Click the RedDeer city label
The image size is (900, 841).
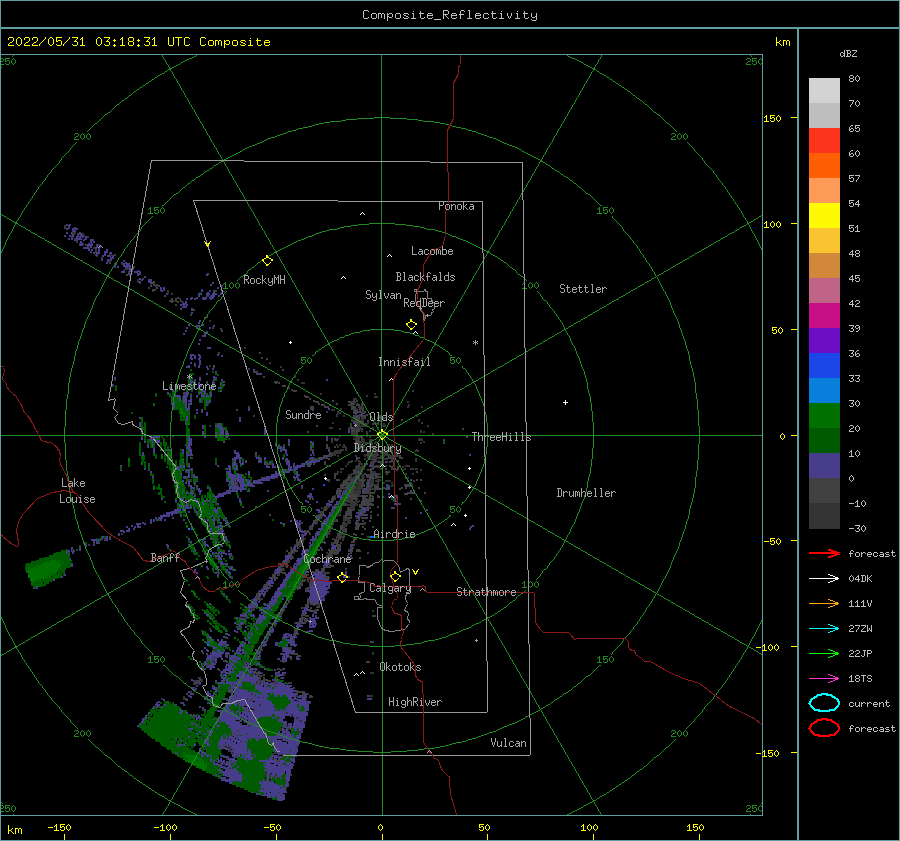[424, 303]
